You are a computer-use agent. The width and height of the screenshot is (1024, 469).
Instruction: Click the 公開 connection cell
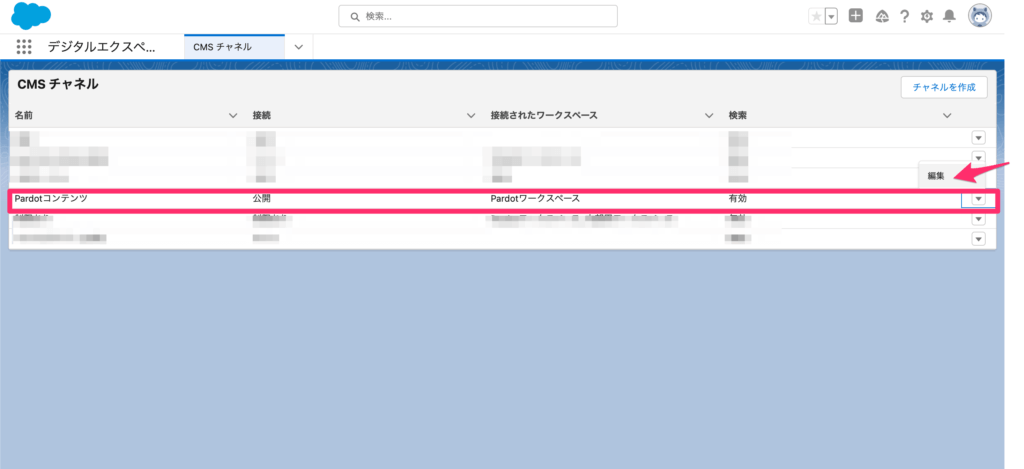[x=262, y=199]
